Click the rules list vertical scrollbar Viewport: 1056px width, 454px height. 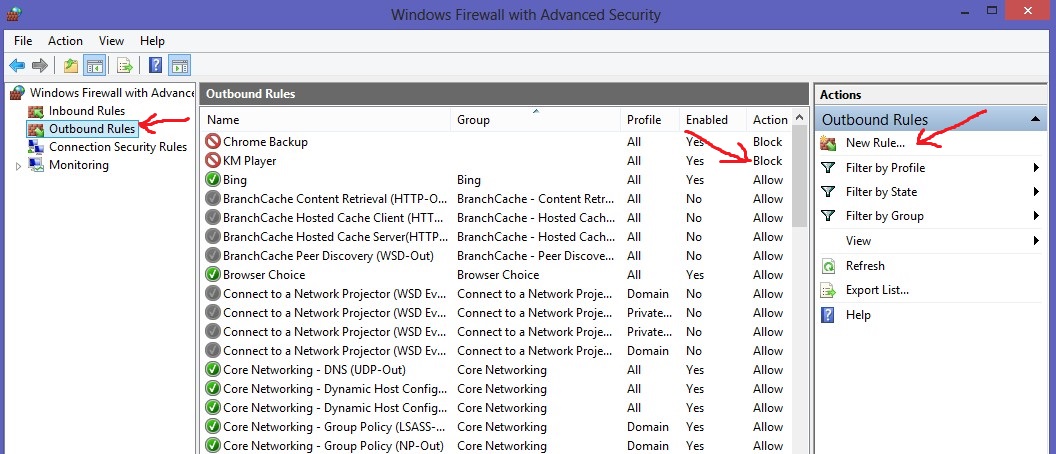coord(799,180)
